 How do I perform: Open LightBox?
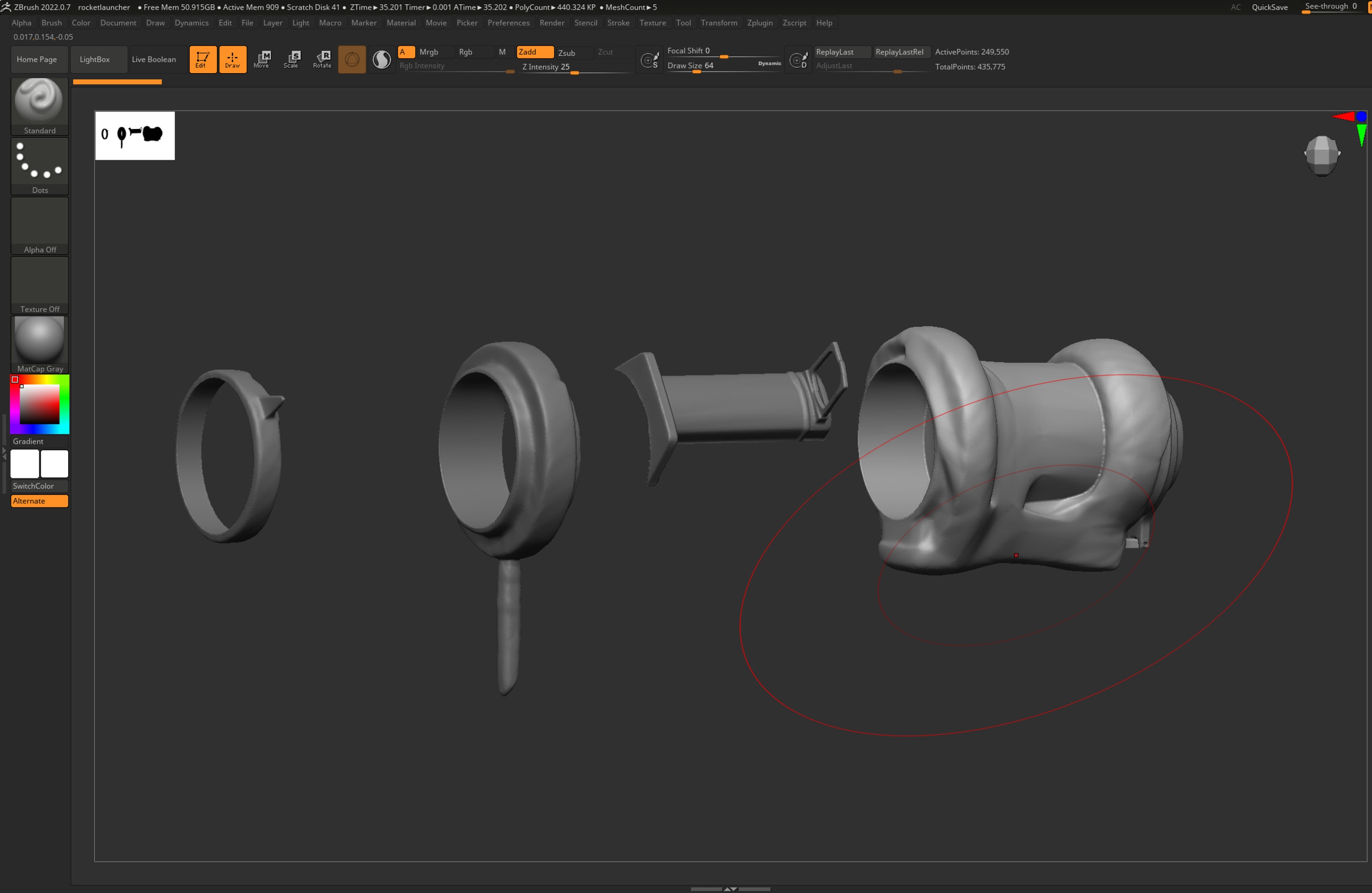click(95, 59)
